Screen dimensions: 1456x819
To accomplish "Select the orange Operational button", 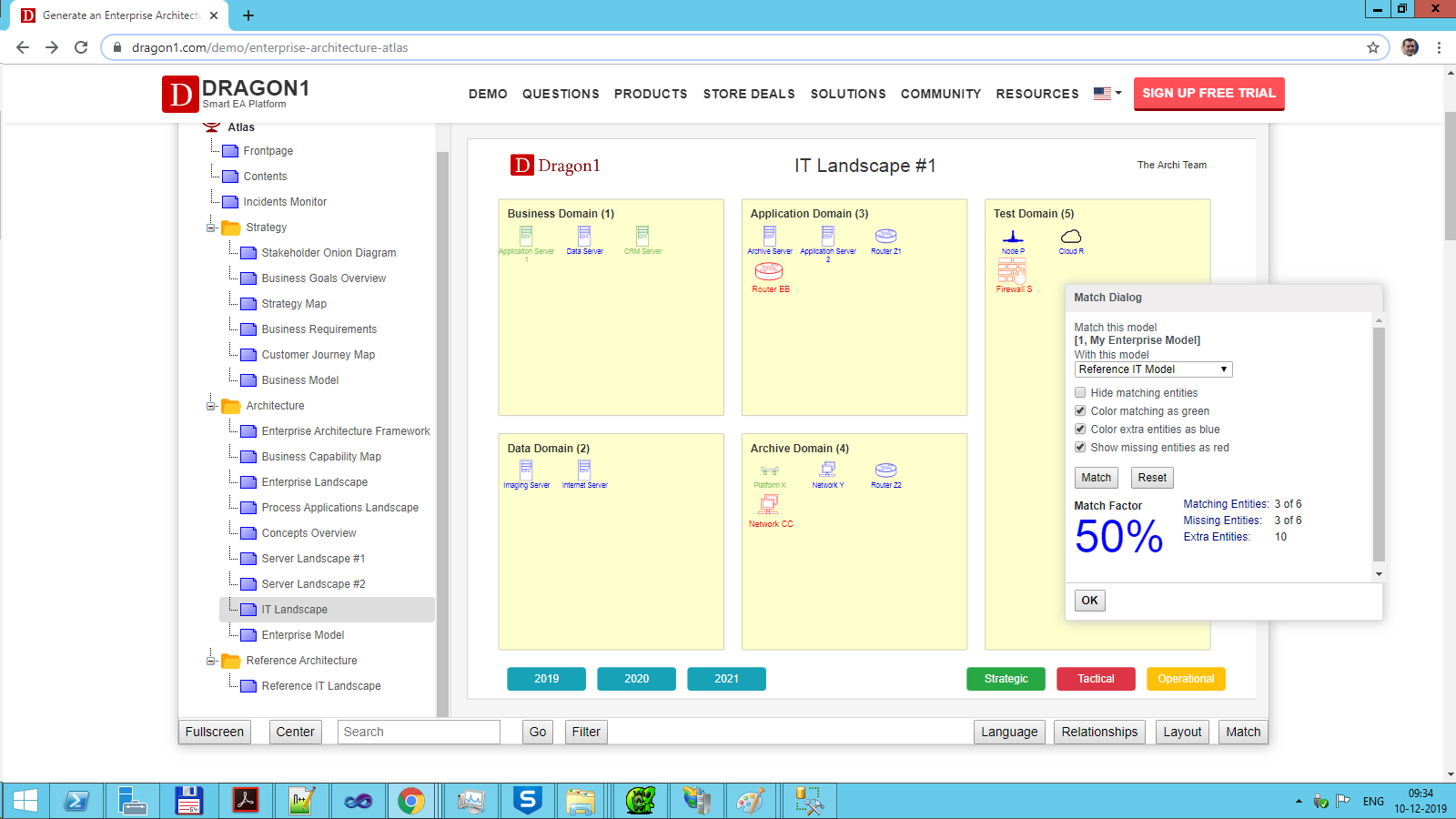I will tap(1186, 679).
